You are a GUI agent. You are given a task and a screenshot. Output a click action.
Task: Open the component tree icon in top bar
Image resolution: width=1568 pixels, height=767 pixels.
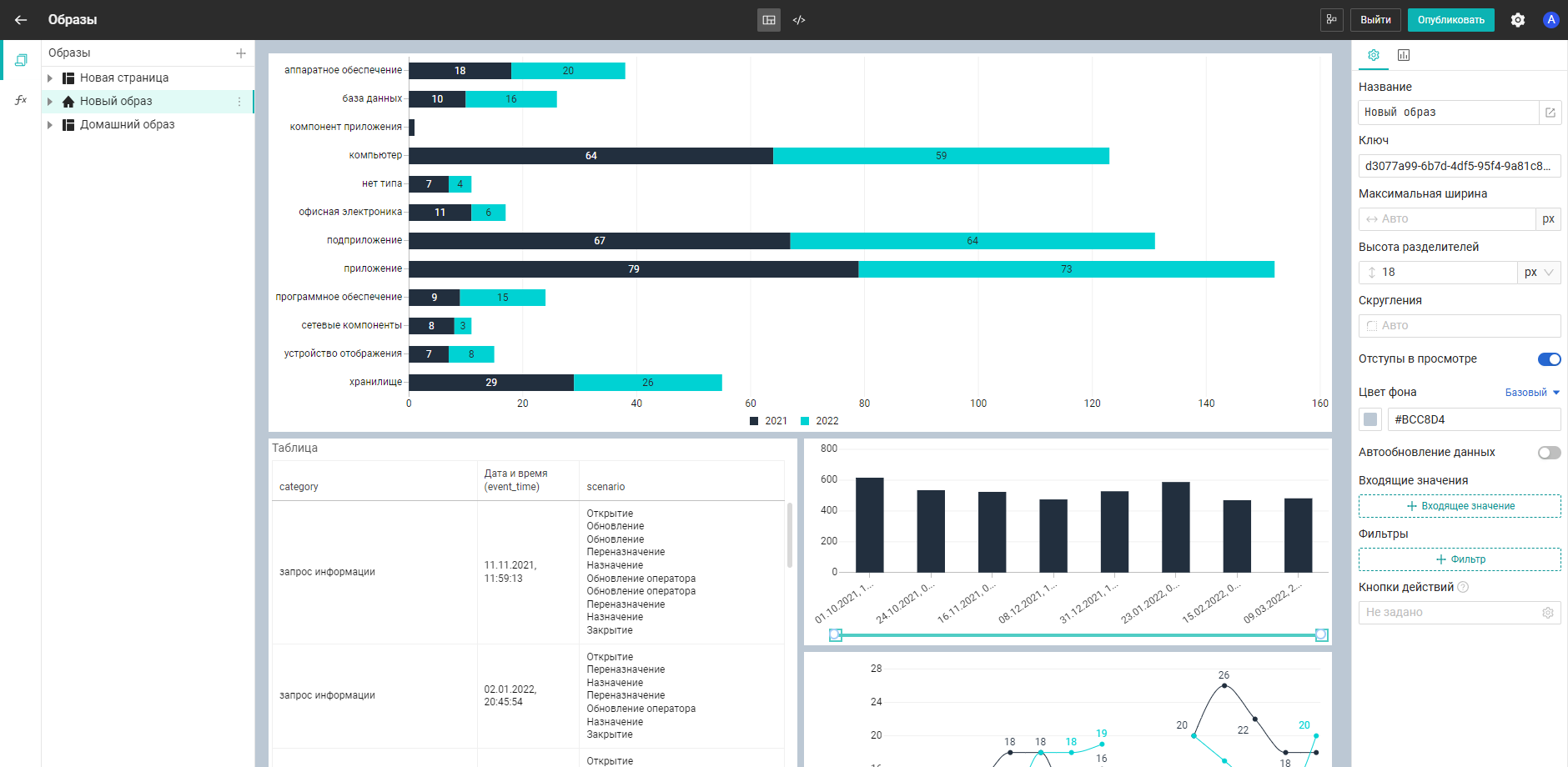pyautogui.click(x=1332, y=20)
